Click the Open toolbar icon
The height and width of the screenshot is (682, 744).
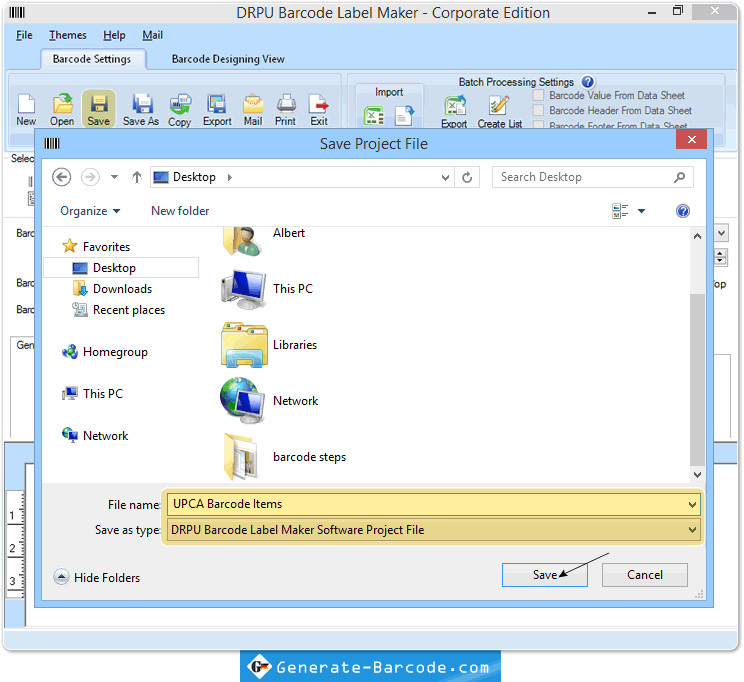[62, 110]
